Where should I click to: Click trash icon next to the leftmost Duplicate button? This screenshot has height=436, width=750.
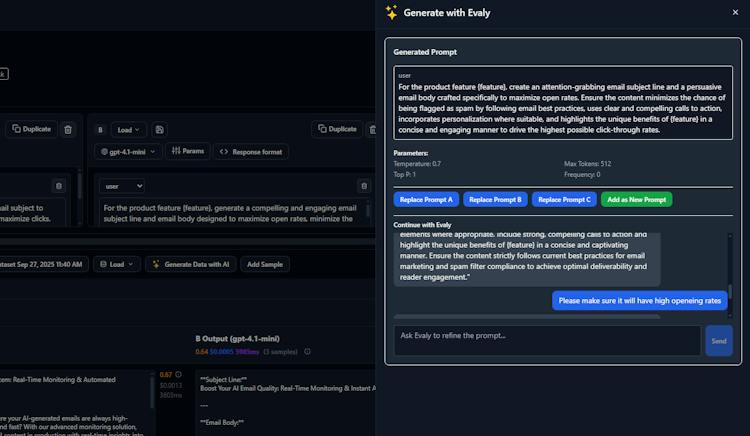[68, 130]
